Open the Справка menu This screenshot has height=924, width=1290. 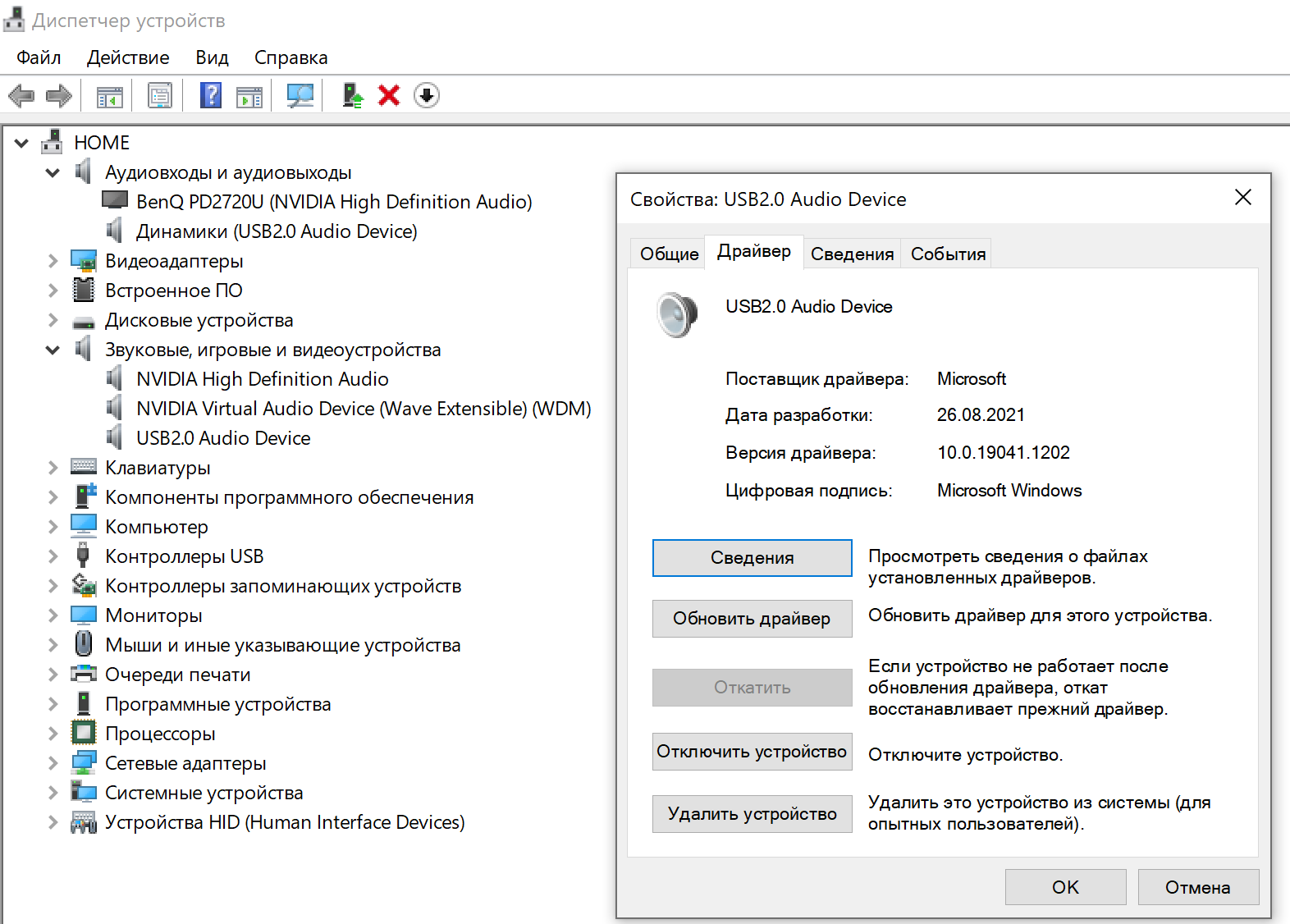[290, 57]
